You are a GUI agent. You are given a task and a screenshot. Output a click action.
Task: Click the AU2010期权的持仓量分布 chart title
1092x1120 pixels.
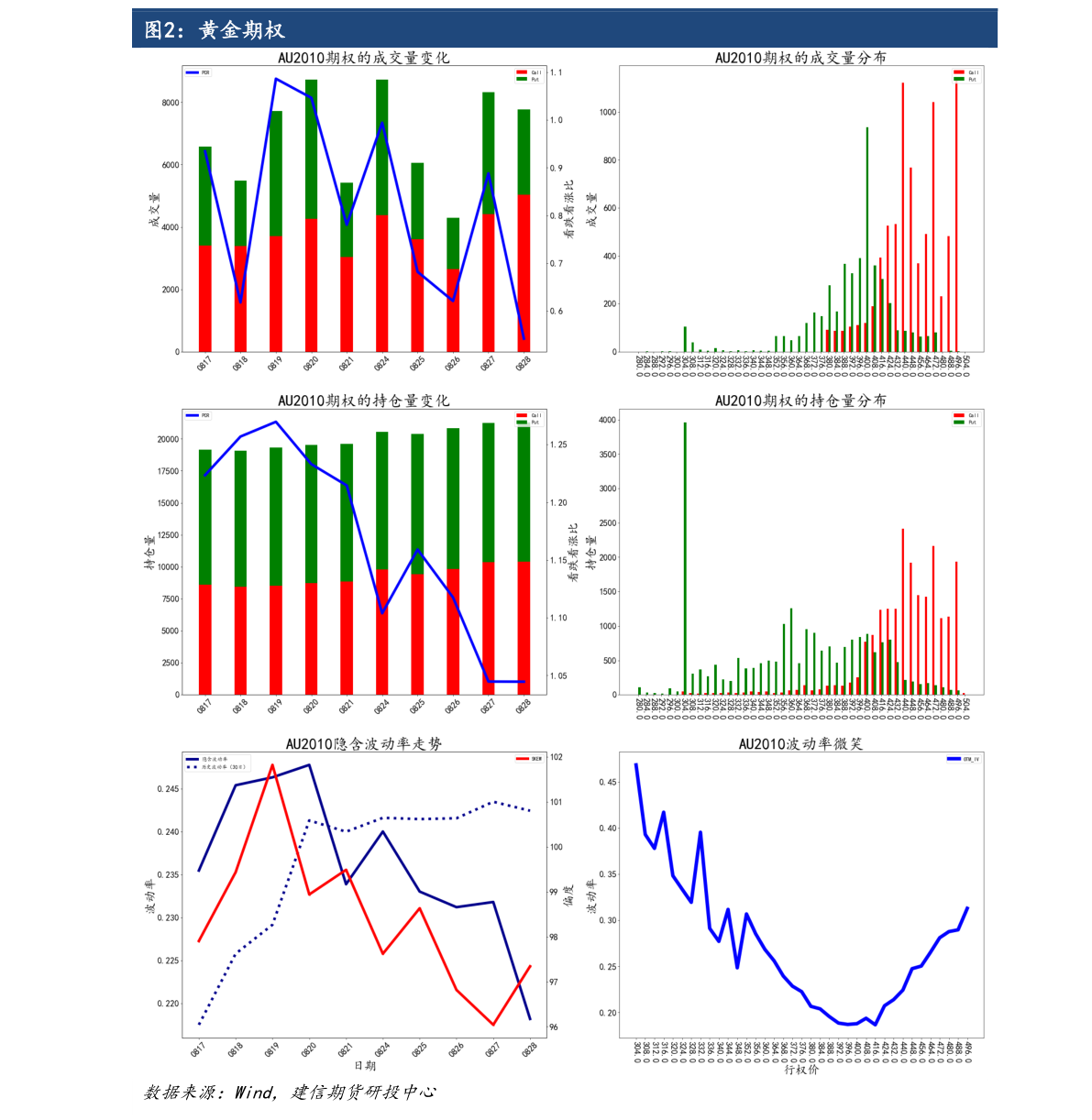800,401
